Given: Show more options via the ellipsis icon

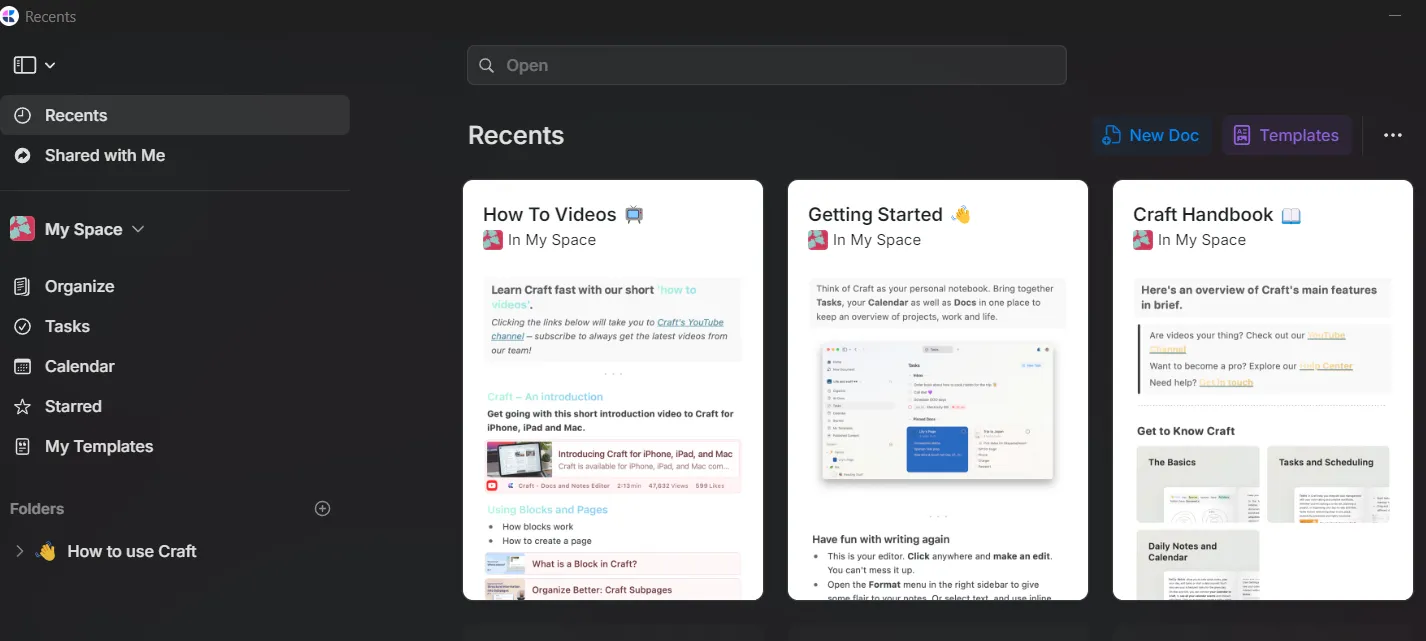Looking at the screenshot, I should click(1393, 135).
